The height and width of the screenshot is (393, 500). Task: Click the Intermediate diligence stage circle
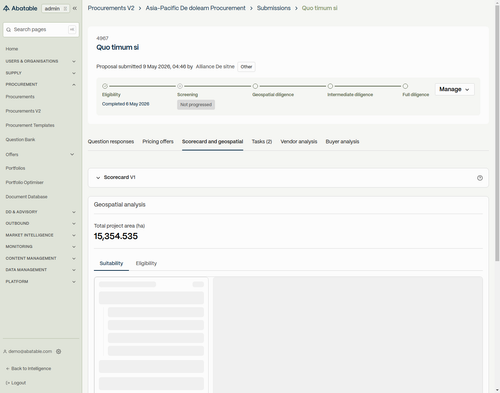(330, 86)
